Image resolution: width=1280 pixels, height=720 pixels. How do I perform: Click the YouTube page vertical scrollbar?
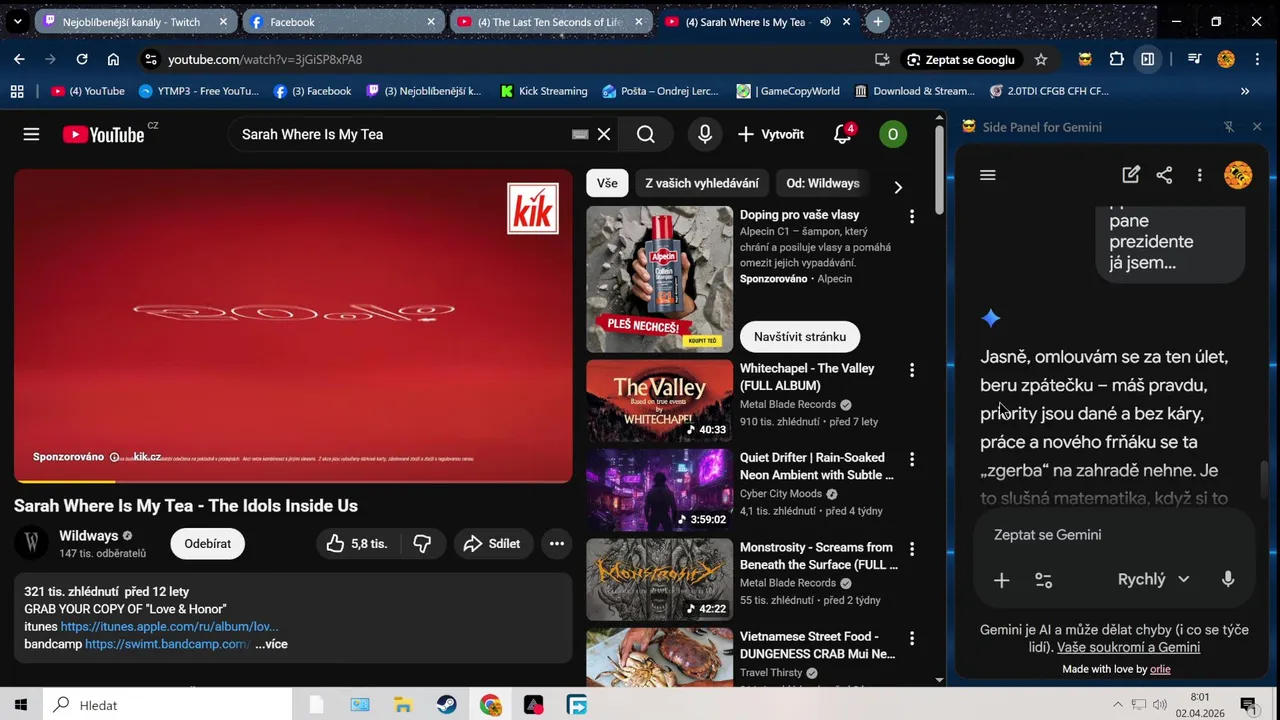tap(939, 170)
